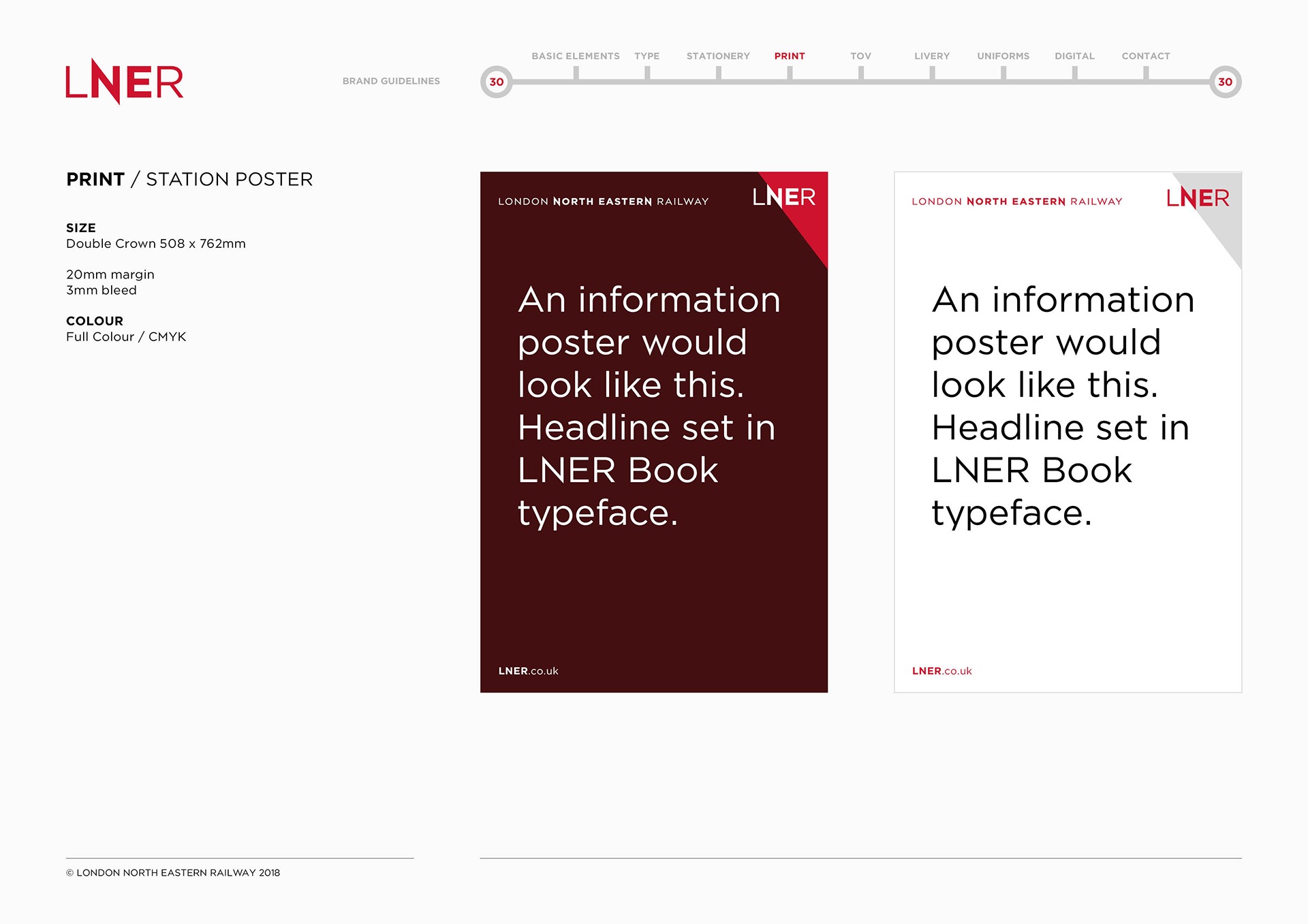1308x924 pixels.
Task: Go to the Basic Elements section
Action: (x=576, y=56)
